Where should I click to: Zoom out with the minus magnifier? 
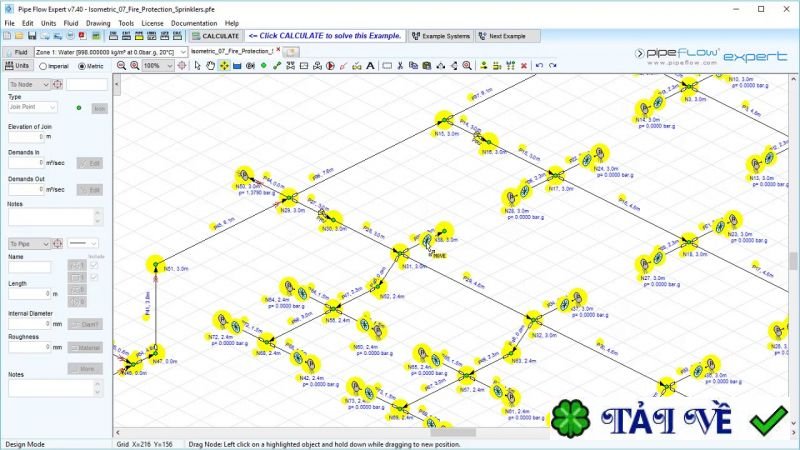pyautogui.click(x=121, y=65)
